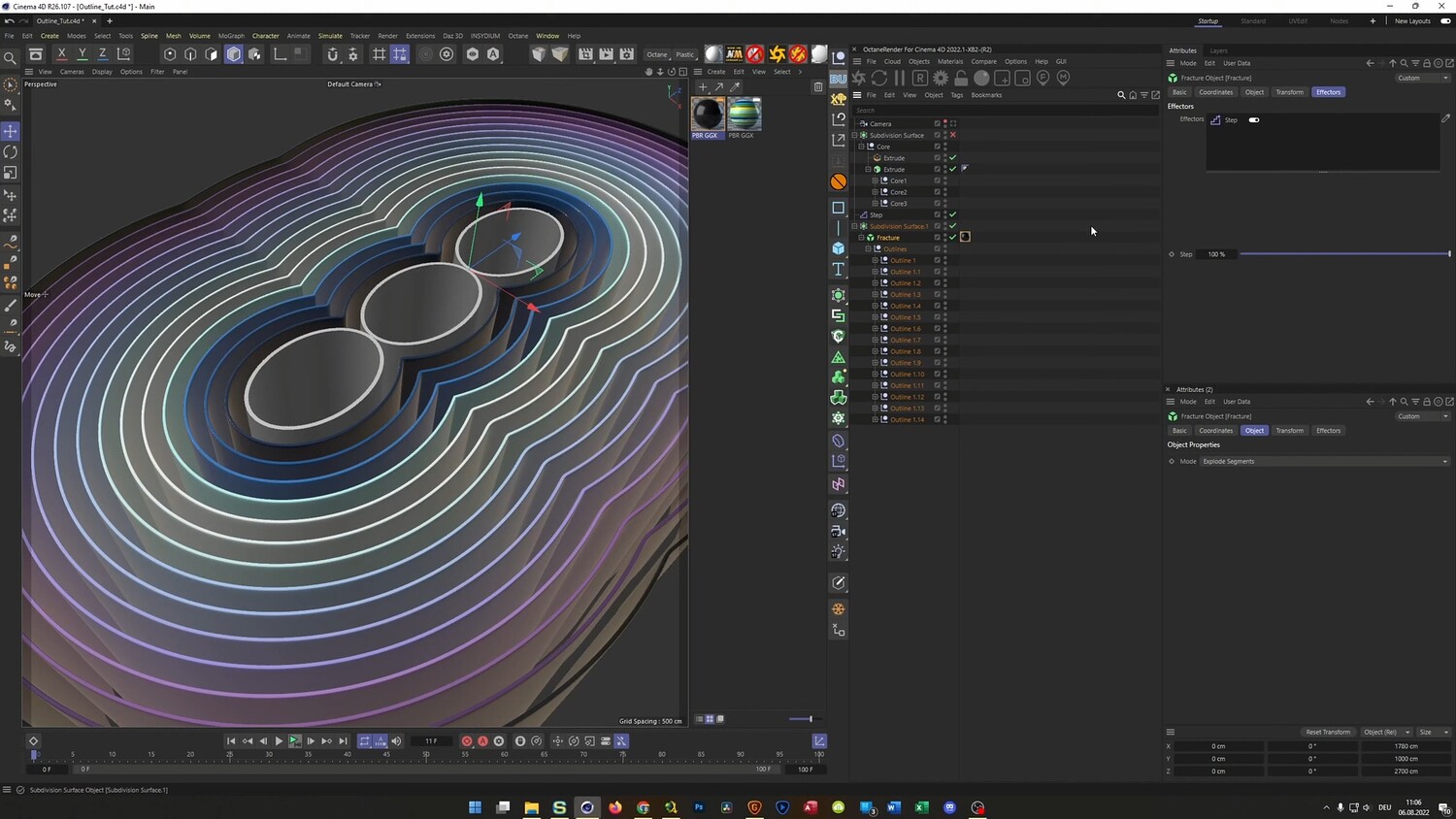This screenshot has height=819, width=1456.
Task: Click the Reset Transform button
Action: click(1327, 733)
